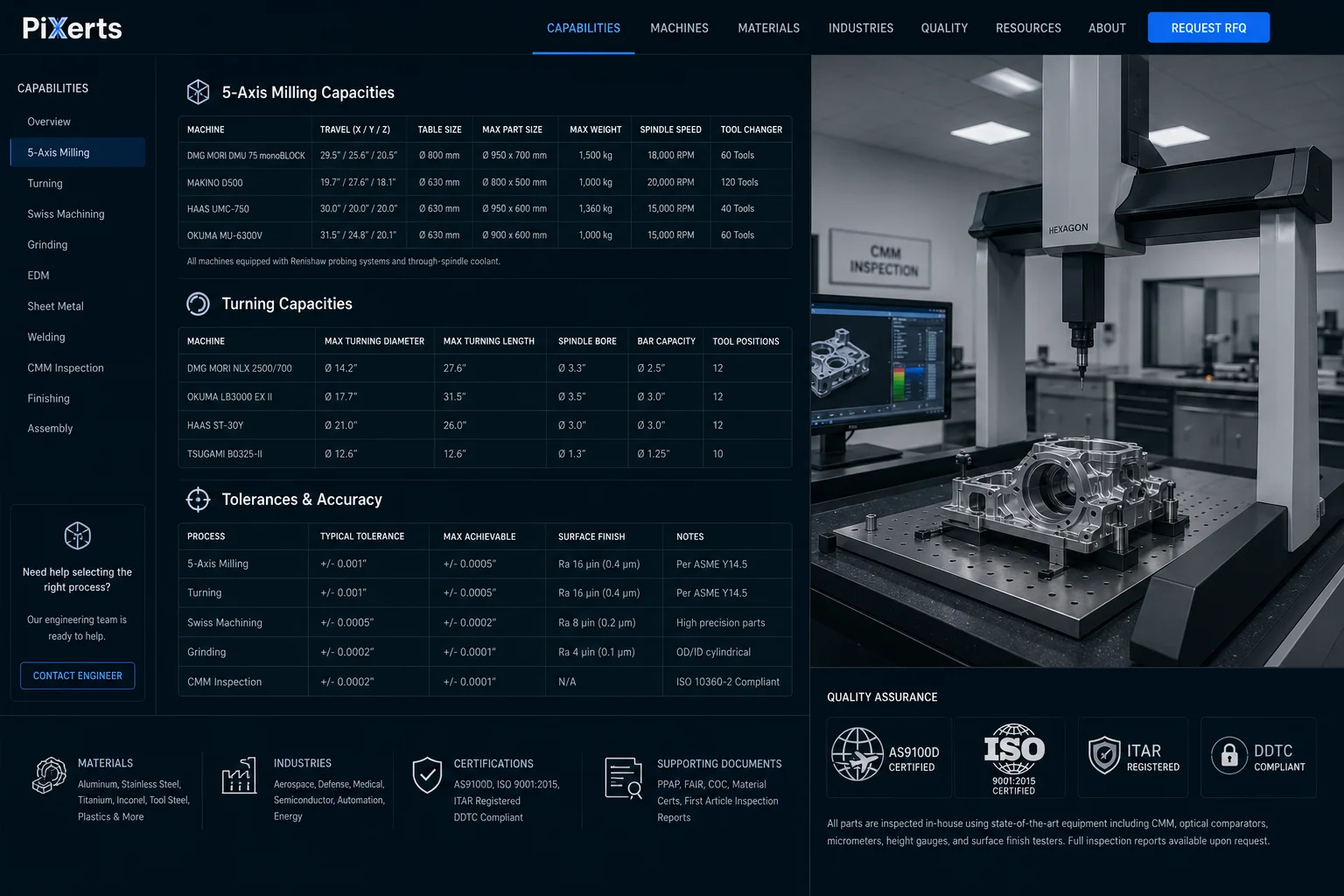Click the Materials footer icon
The image size is (1344, 896).
(x=49, y=775)
